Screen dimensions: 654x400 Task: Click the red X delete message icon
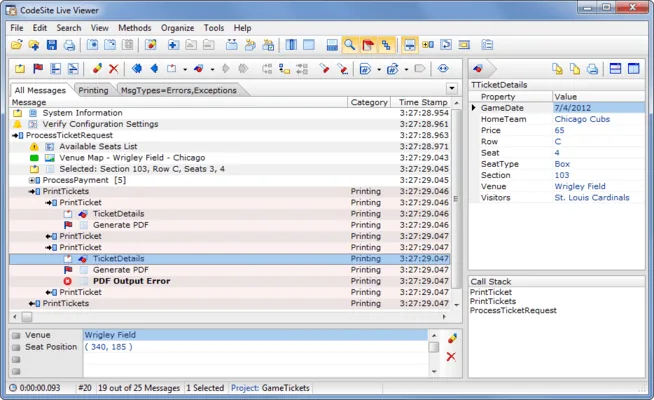tap(113, 69)
